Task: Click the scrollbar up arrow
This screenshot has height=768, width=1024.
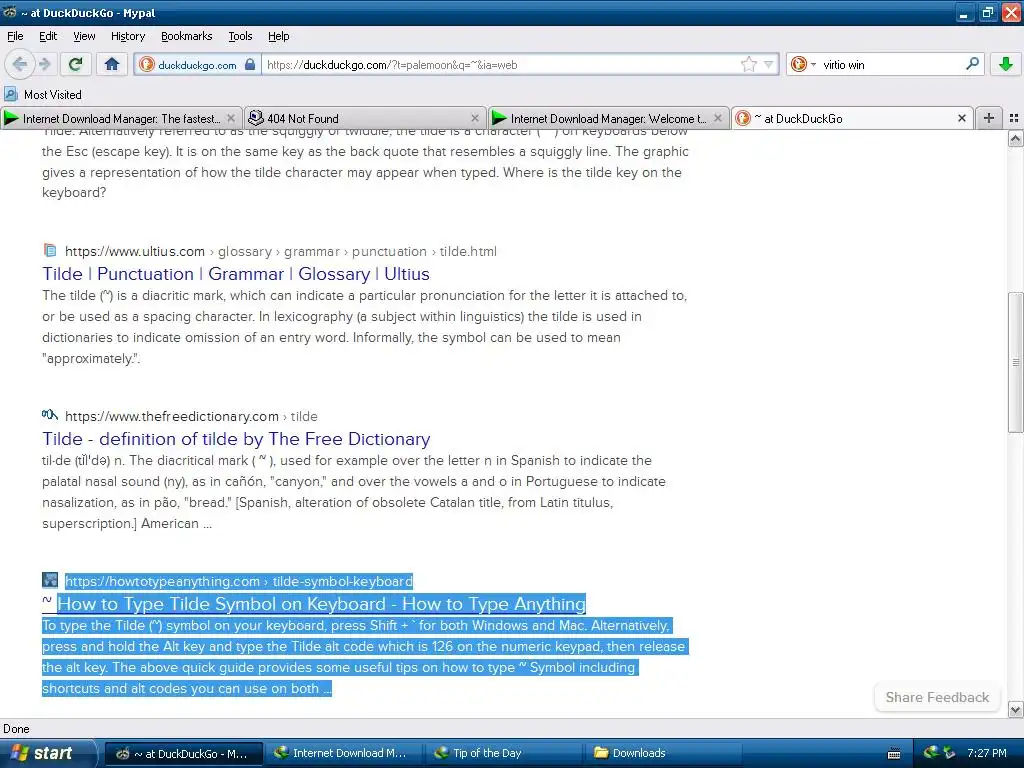Action: coord(1015,138)
